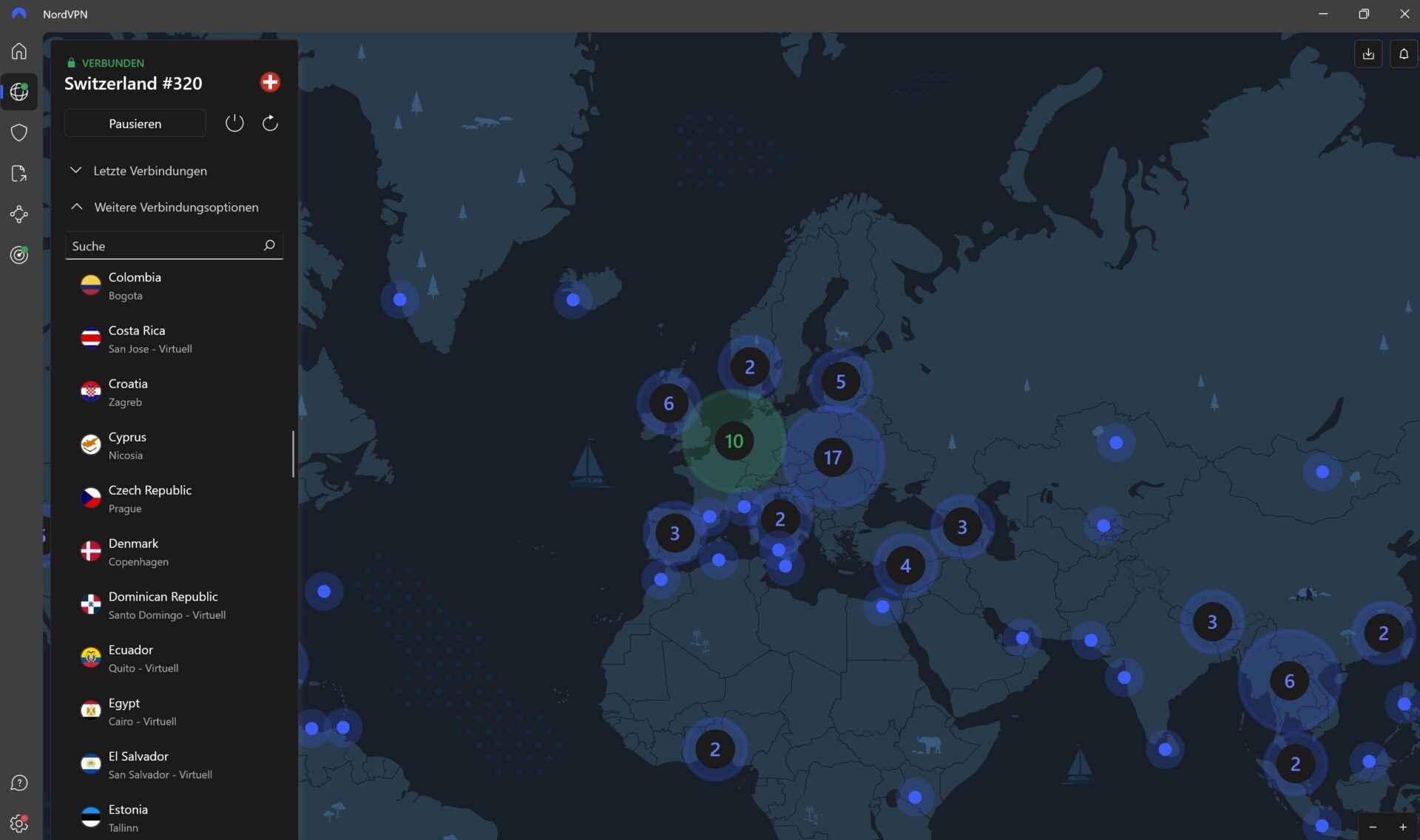
Task: Select Egypt Cairo server entry
Action: tap(174, 712)
